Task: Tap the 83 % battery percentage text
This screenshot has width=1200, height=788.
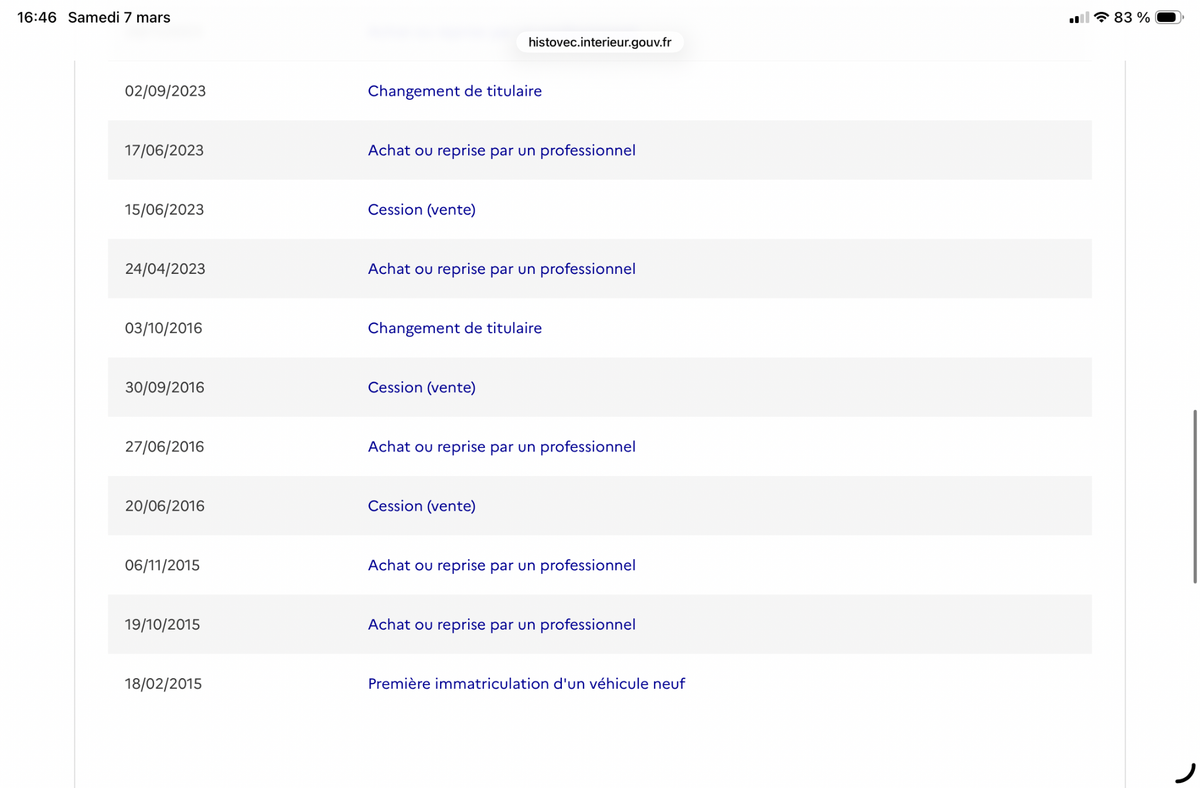Action: tap(1132, 17)
